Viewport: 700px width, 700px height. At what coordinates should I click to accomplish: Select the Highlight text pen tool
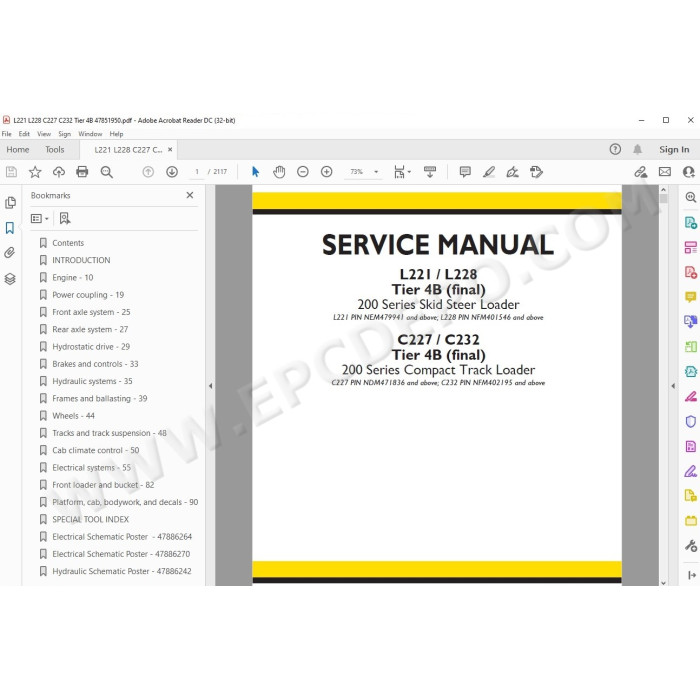coord(489,172)
